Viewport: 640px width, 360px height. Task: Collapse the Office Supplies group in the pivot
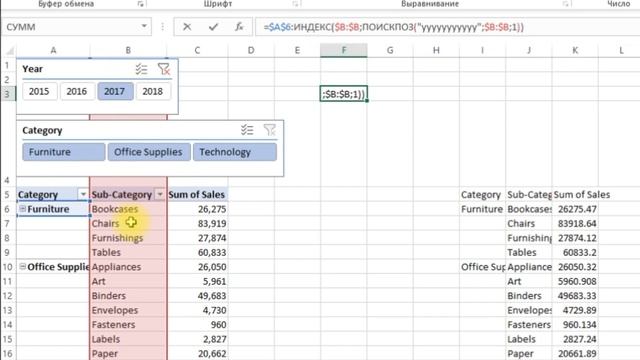(23, 267)
